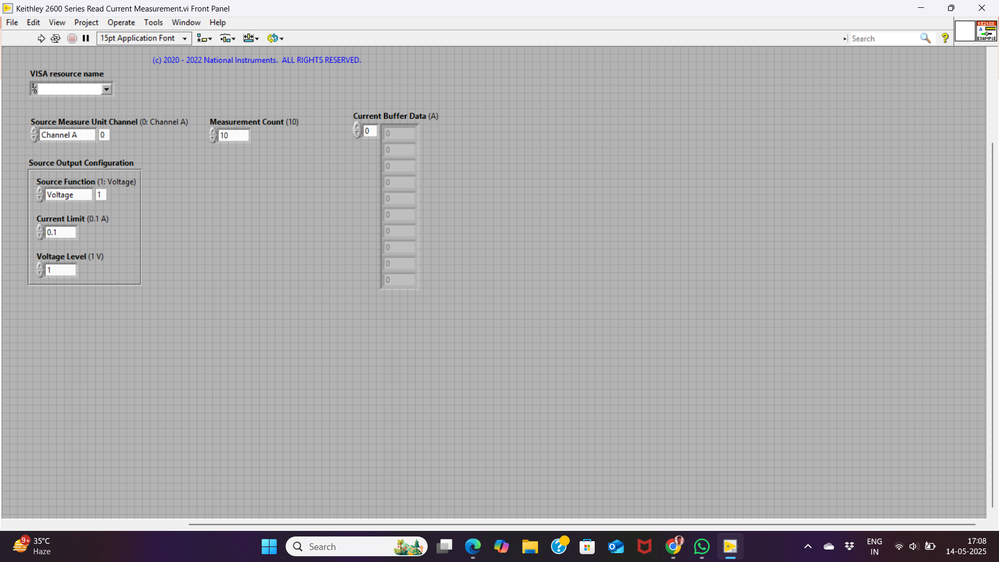Click the Source Function stepper arrows
The width and height of the screenshot is (999, 562).
point(40,194)
